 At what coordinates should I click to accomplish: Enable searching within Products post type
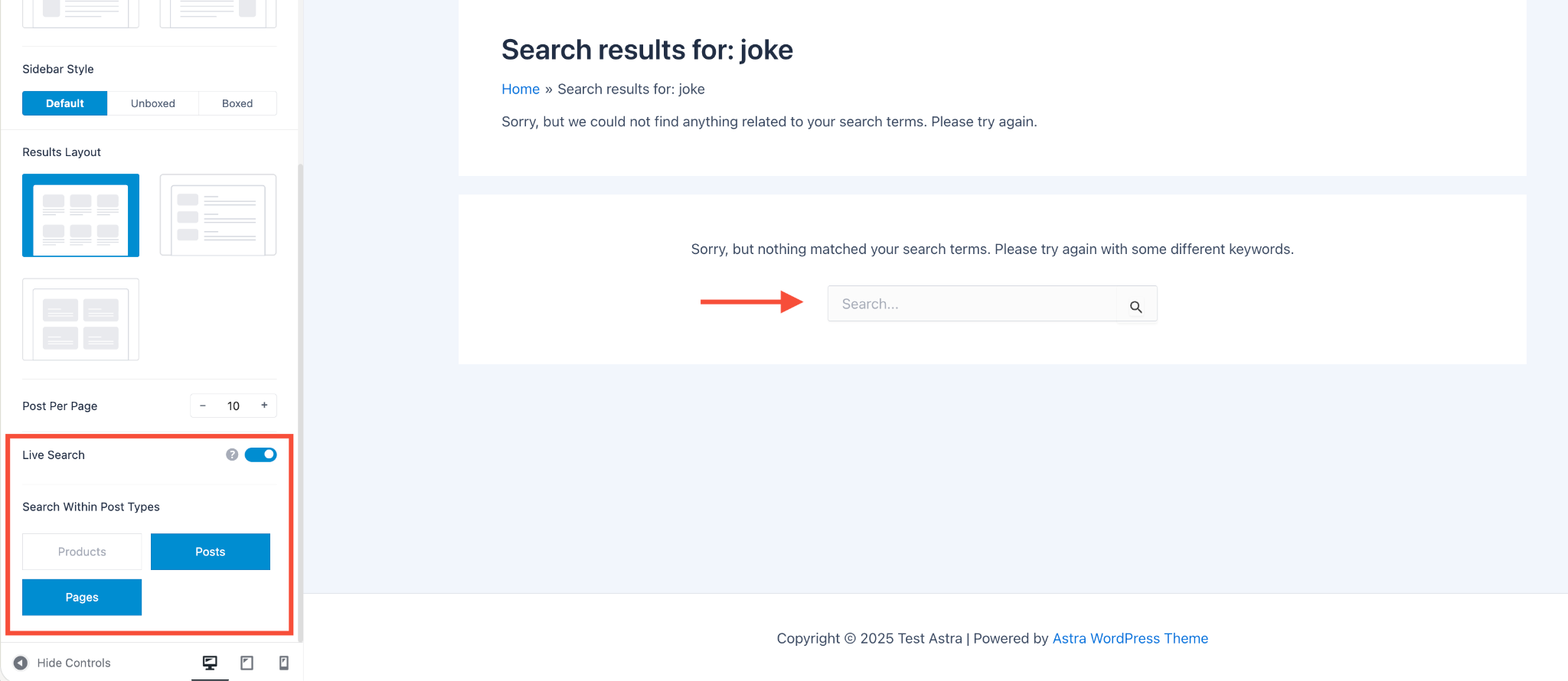pos(81,551)
